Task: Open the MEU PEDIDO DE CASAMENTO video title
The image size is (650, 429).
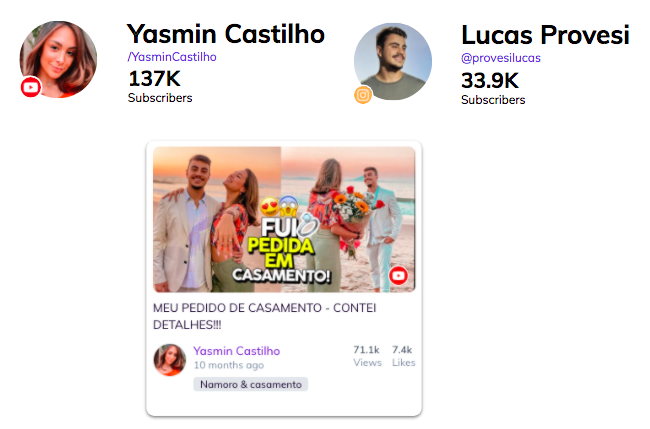Action: click(x=264, y=316)
